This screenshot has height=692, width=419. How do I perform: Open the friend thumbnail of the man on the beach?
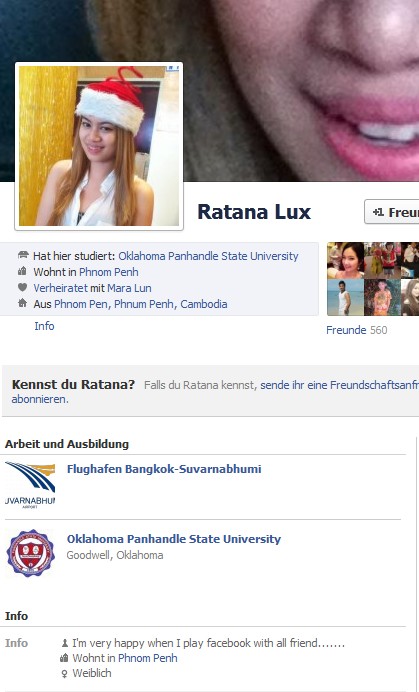tap(345, 297)
